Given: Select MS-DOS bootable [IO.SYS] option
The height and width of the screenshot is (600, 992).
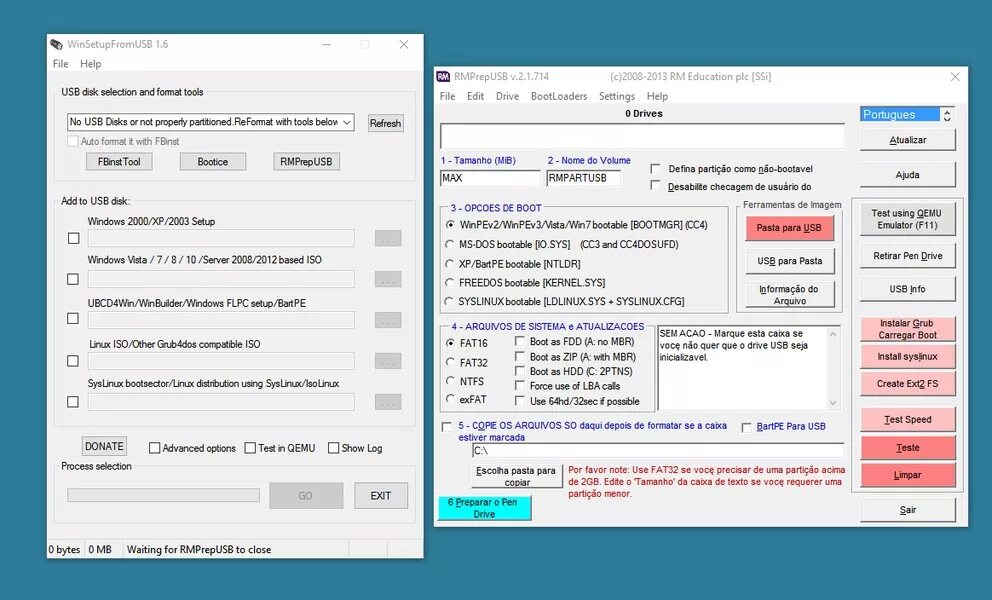Looking at the screenshot, I should (x=450, y=244).
